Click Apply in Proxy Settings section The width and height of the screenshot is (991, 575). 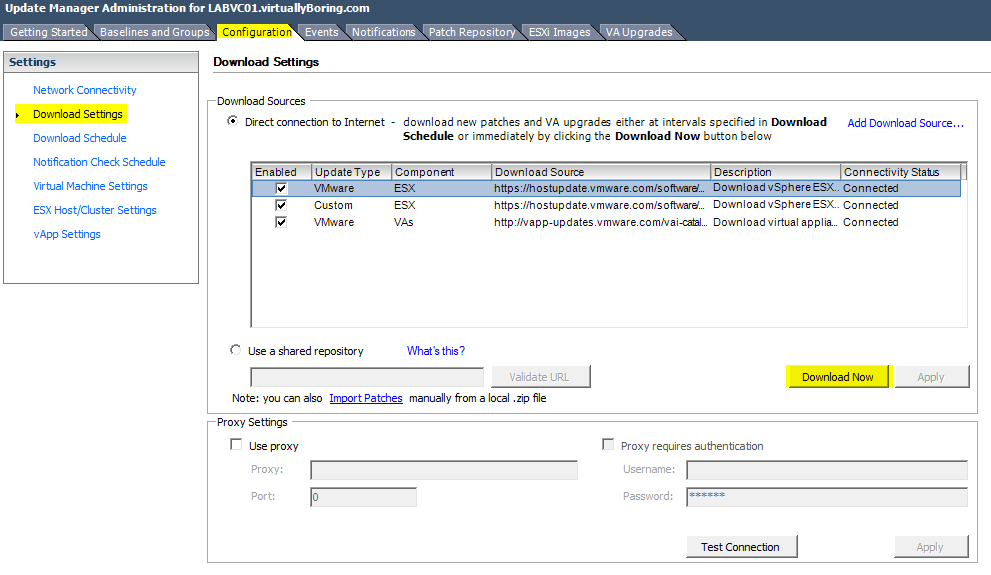click(x=931, y=547)
